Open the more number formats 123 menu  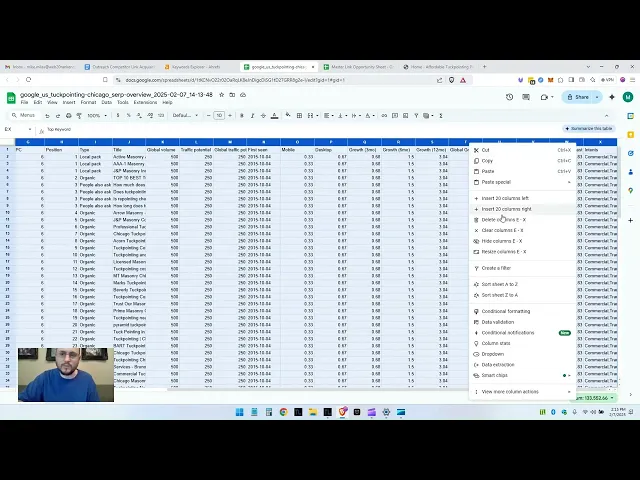[x=161, y=116]
